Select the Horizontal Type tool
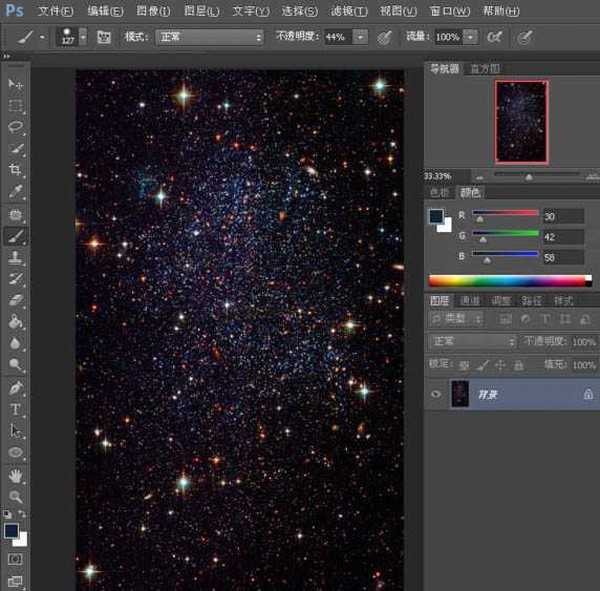Viewport: 600px width, 591px height. [x=16, y=409]
